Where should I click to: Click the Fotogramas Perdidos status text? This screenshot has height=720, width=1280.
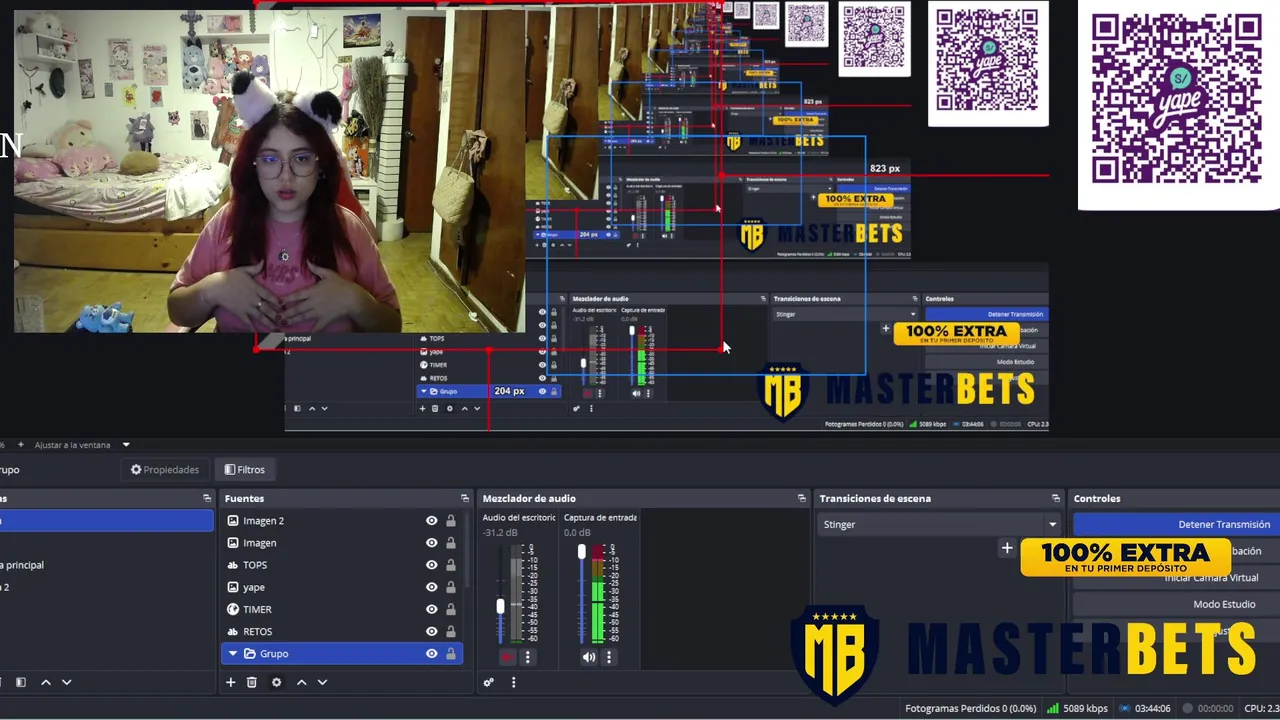[x=970, y=708]
